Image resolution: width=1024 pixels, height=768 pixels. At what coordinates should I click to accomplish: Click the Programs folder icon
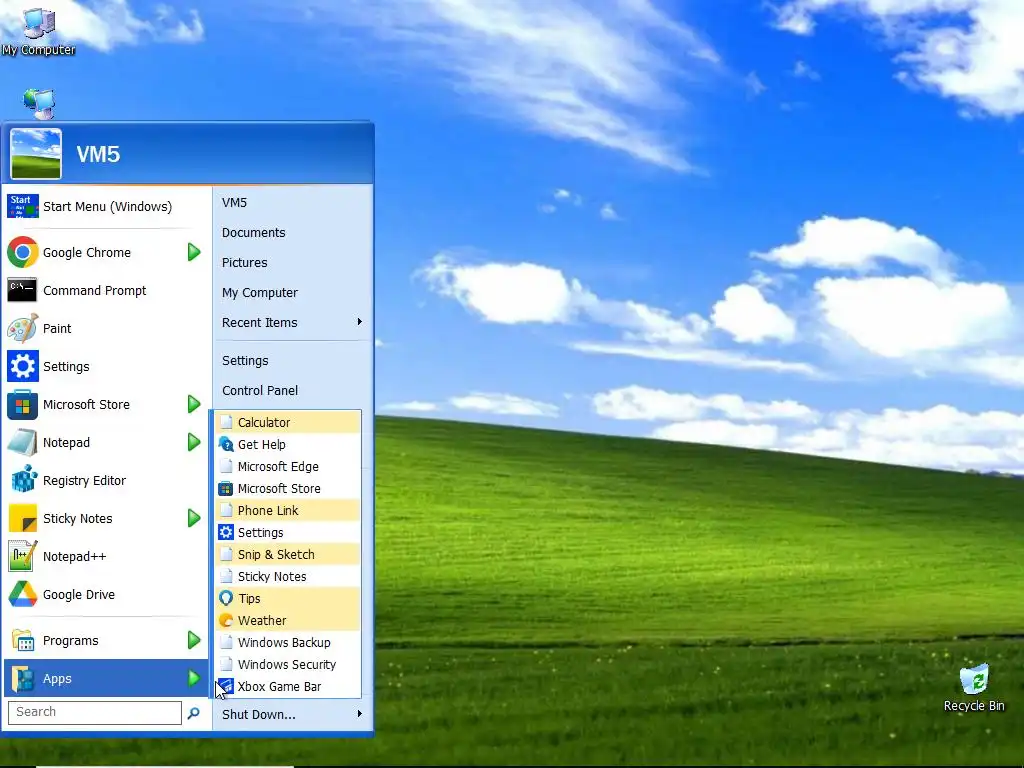pyautogui.click(x=23, y=641)
